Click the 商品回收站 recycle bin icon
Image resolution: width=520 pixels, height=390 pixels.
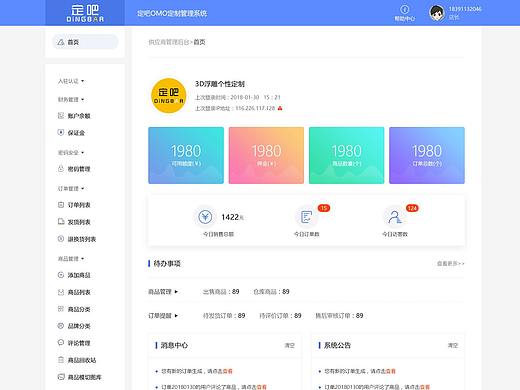point(61,360)
